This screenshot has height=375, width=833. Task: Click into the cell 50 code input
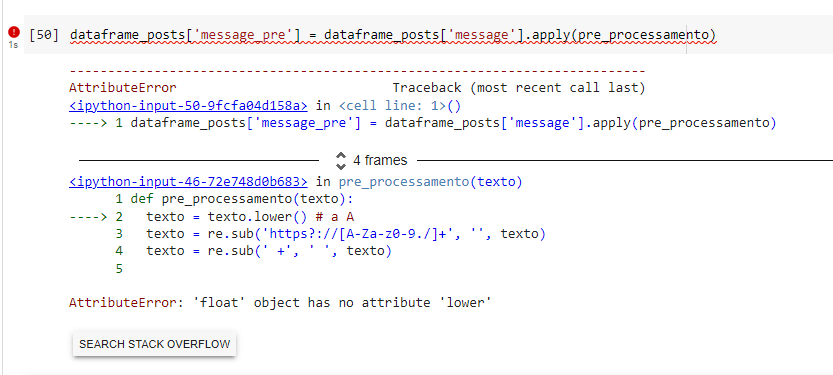click(x=393, y=35)
